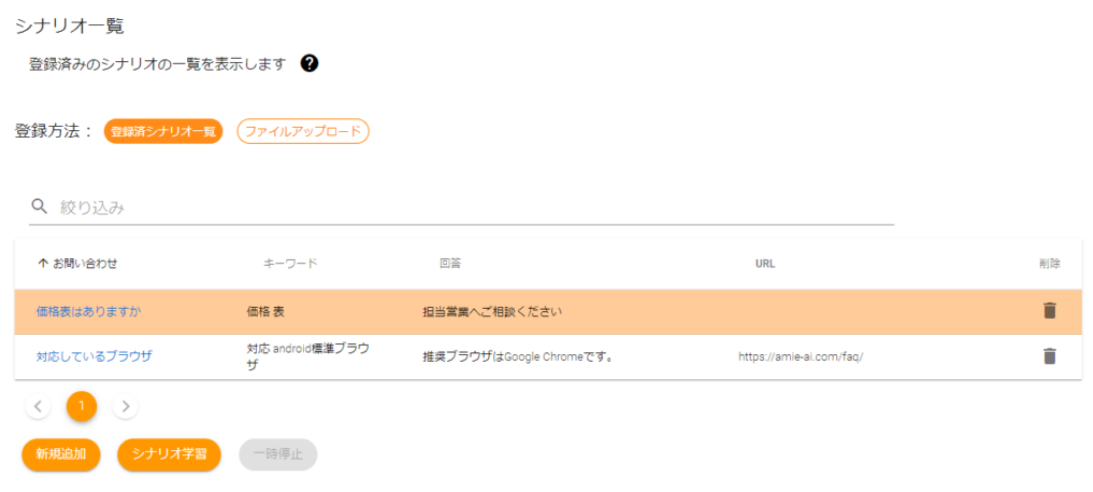The height and width of the screenshot is (492, 1093).
Task: Open the 価格表はありますか scenario link
Action: point(89,312)
